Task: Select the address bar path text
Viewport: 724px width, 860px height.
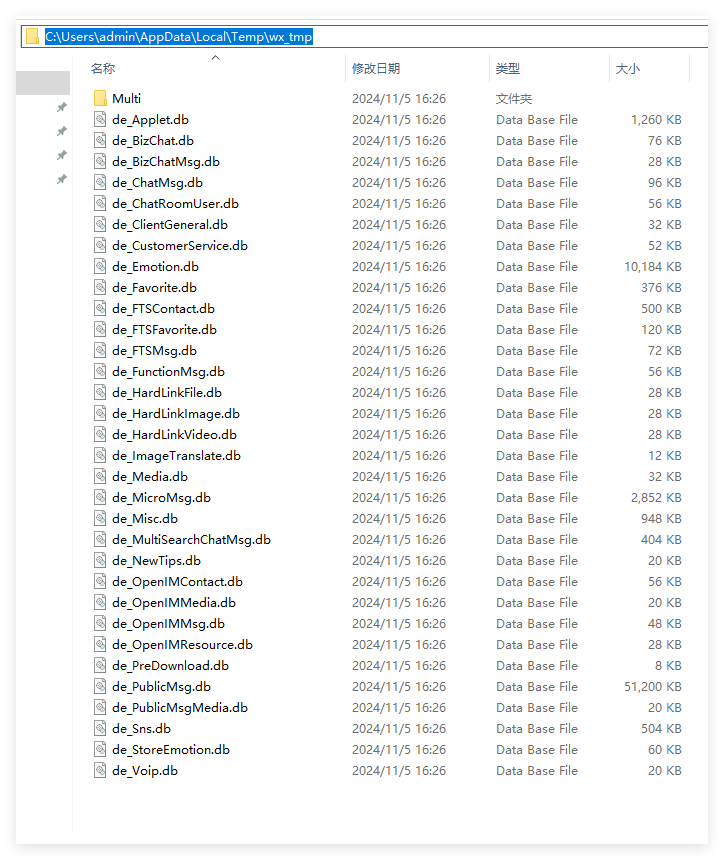Action: click(179, 37)
